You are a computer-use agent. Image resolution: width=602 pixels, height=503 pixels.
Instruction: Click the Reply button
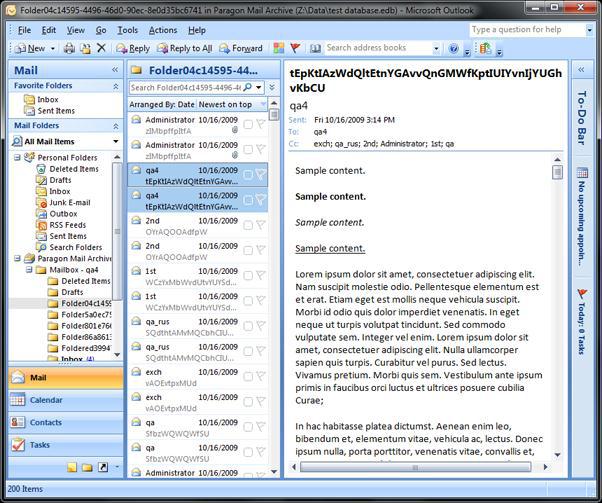[133, 48]
